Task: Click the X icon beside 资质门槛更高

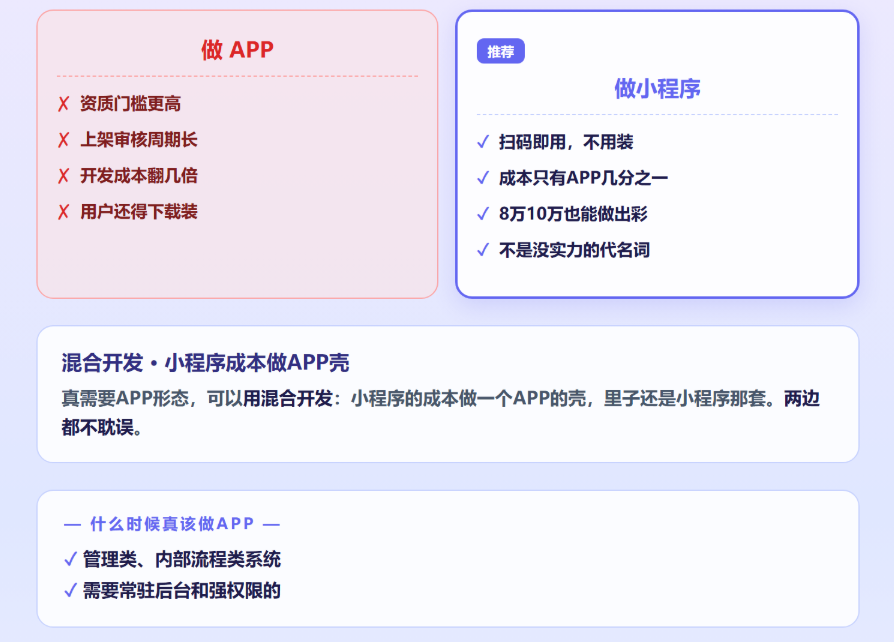Action: pos(63,104)
